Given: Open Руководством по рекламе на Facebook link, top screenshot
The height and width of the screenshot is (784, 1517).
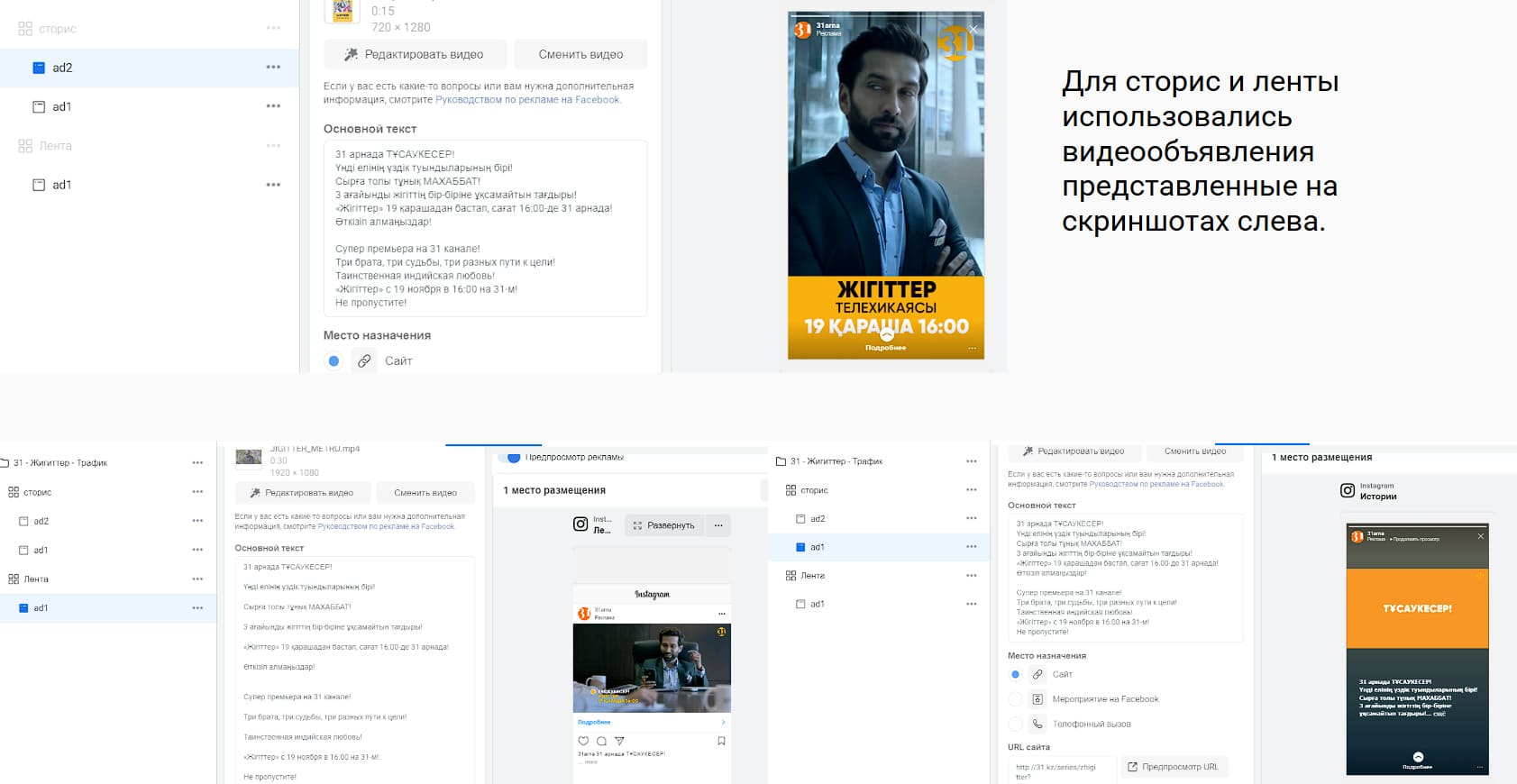Looking at the screenshot, I should pos(527,100).
